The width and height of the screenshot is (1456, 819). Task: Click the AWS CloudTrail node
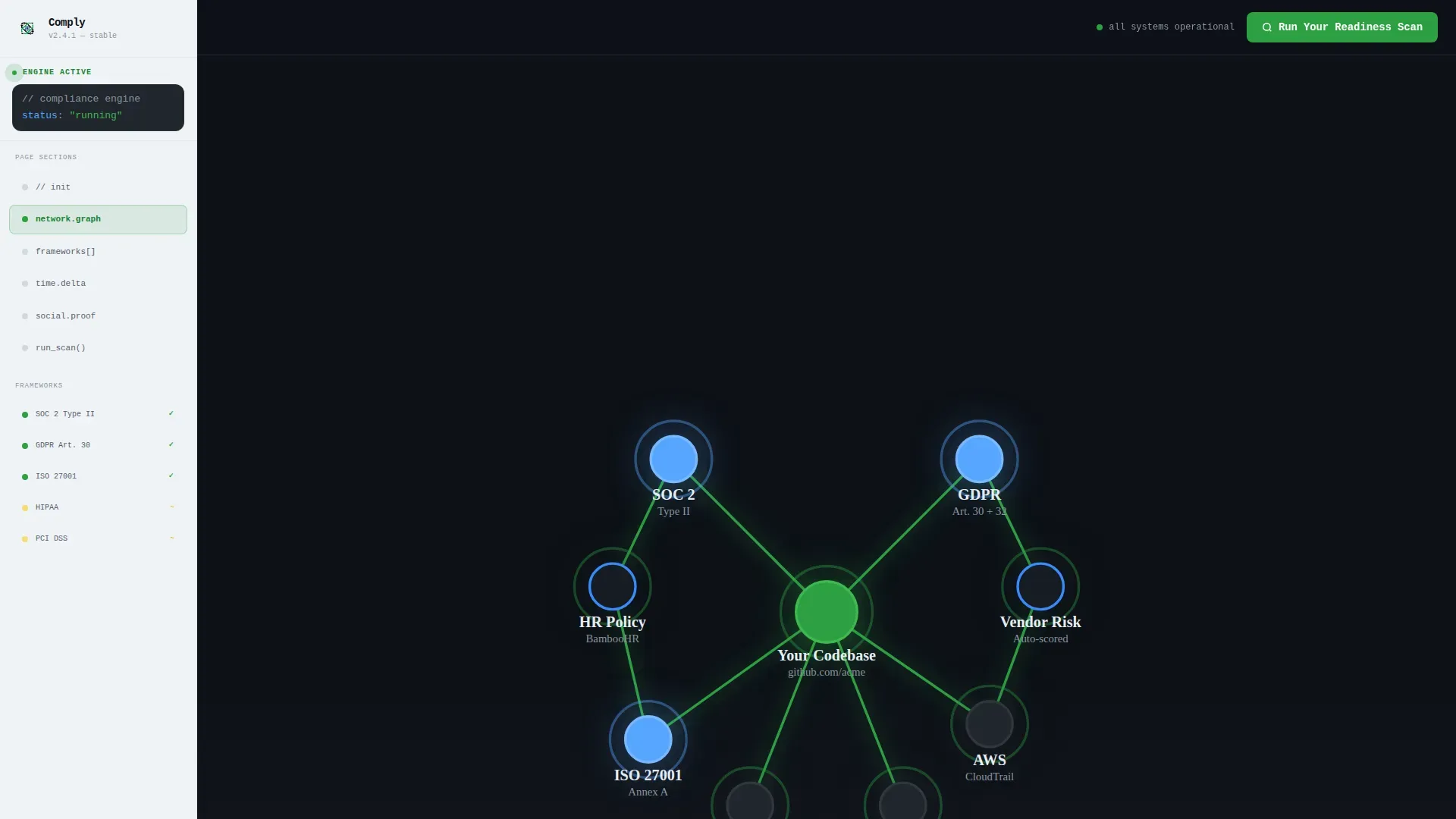pos(990,724)
